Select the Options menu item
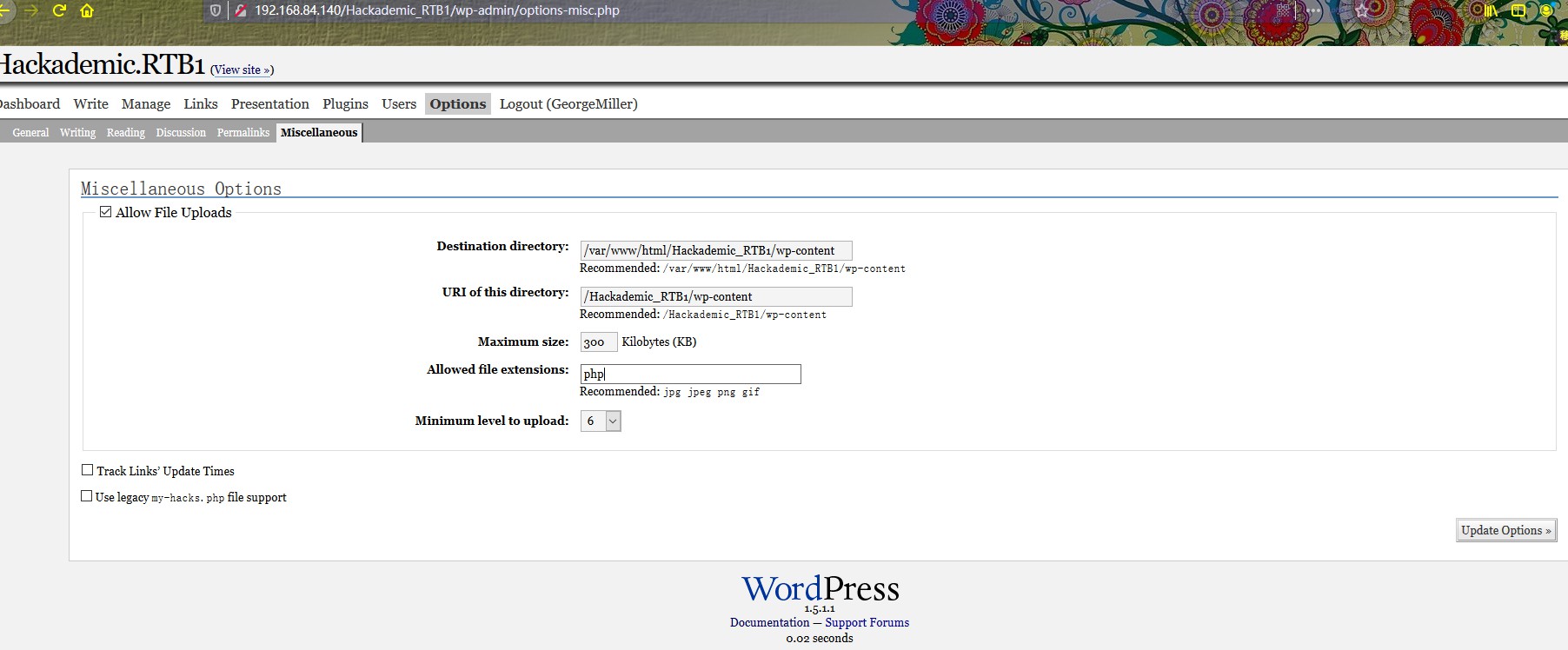Screen dimensions: 1568x650 click(x=458, y=103)
